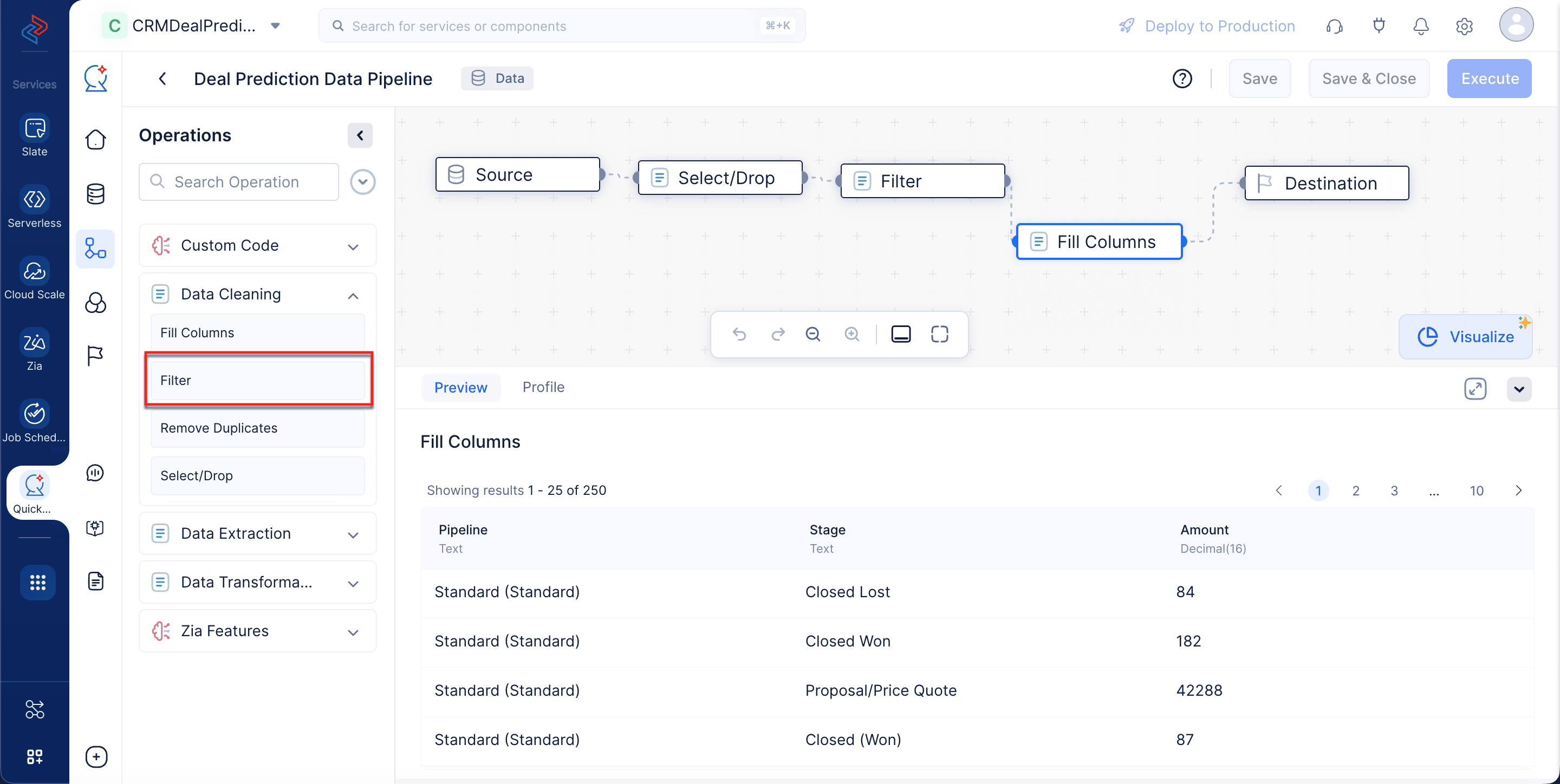Open database icon in secondary sidebar

(x=96, y=194)
